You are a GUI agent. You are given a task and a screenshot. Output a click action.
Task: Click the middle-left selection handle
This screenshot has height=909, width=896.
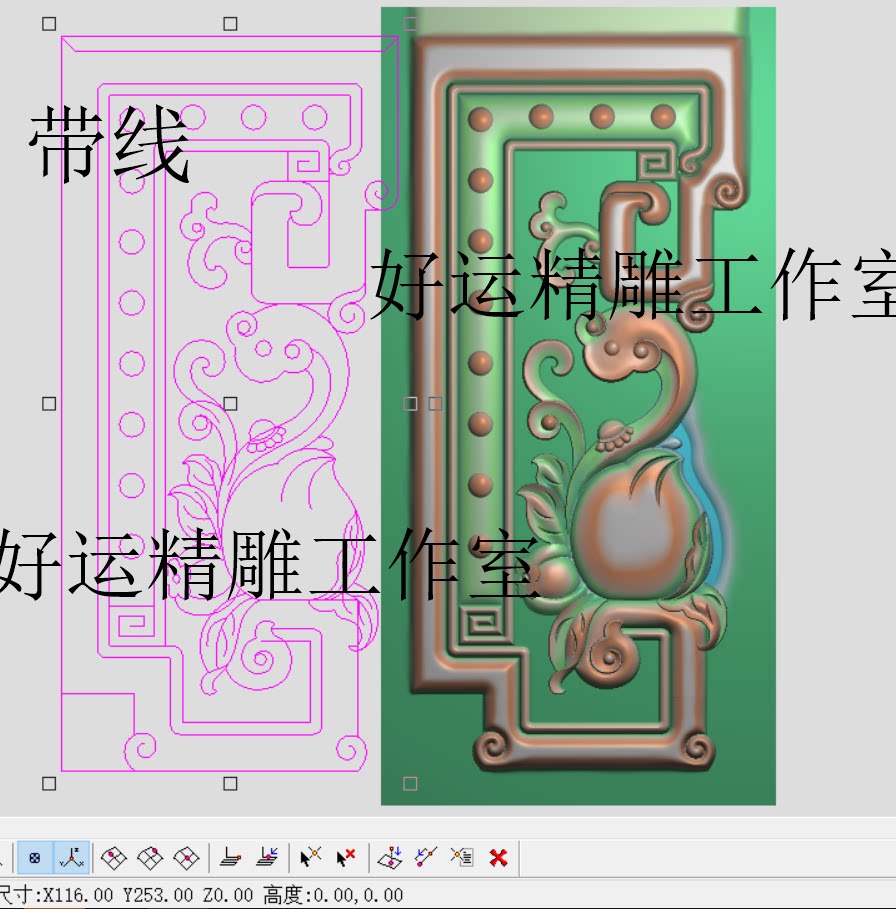pyautogui.click(x=49, y=403)
